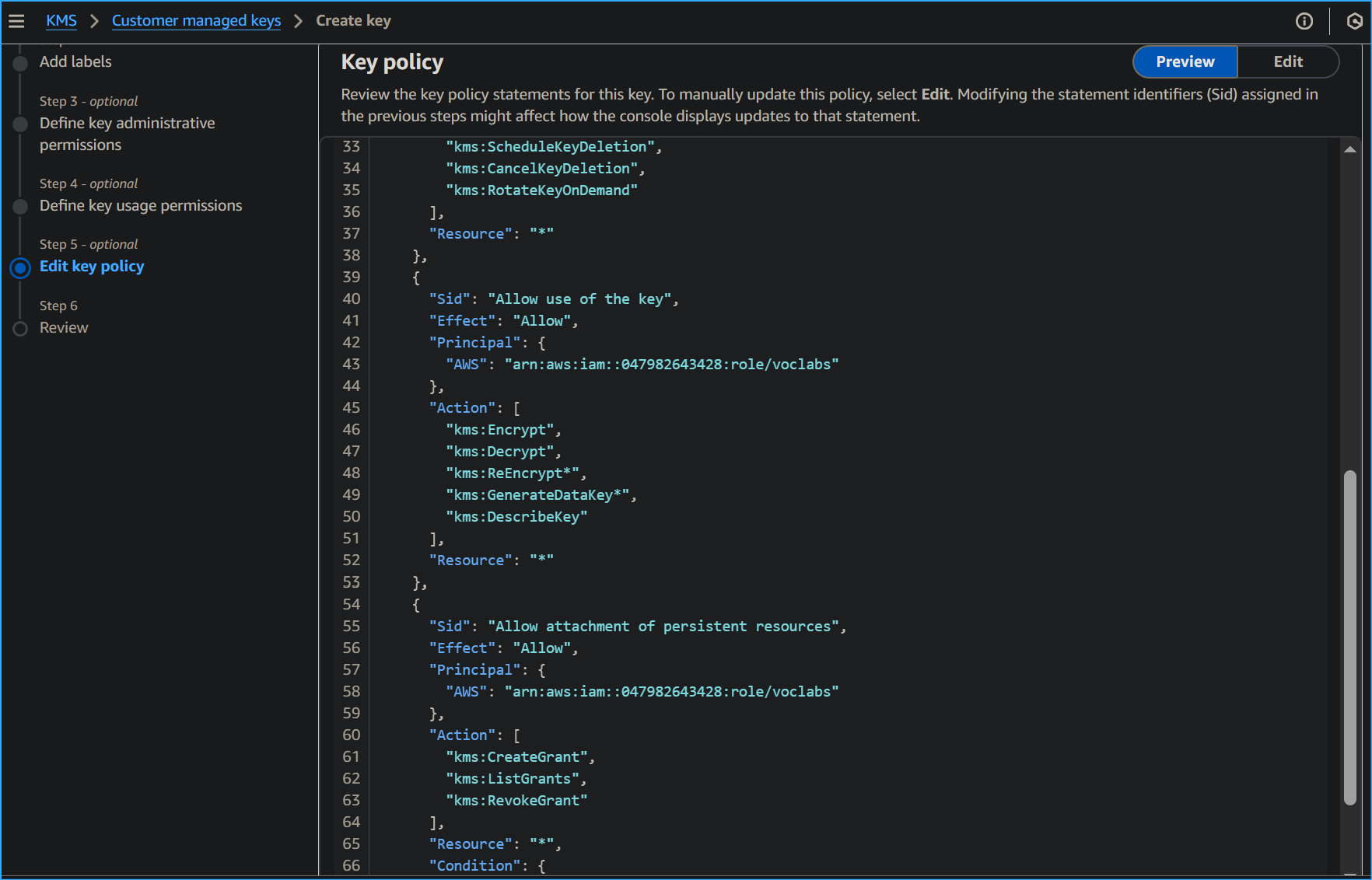Open Customer managed keys breadcrumb link

pyautogui.click(x=196, y=21)
